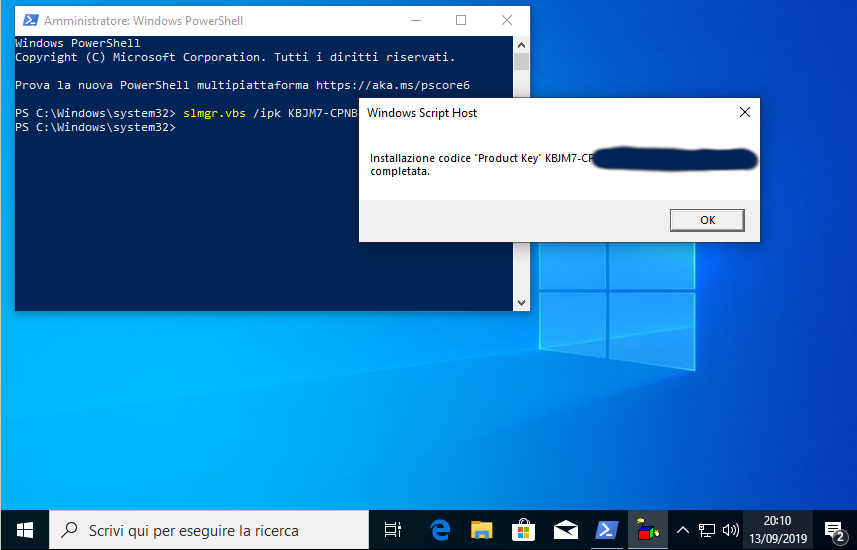Screen dimensions: 857x550
Task: Close the Windows Script Host dialog
Action: 744,112
